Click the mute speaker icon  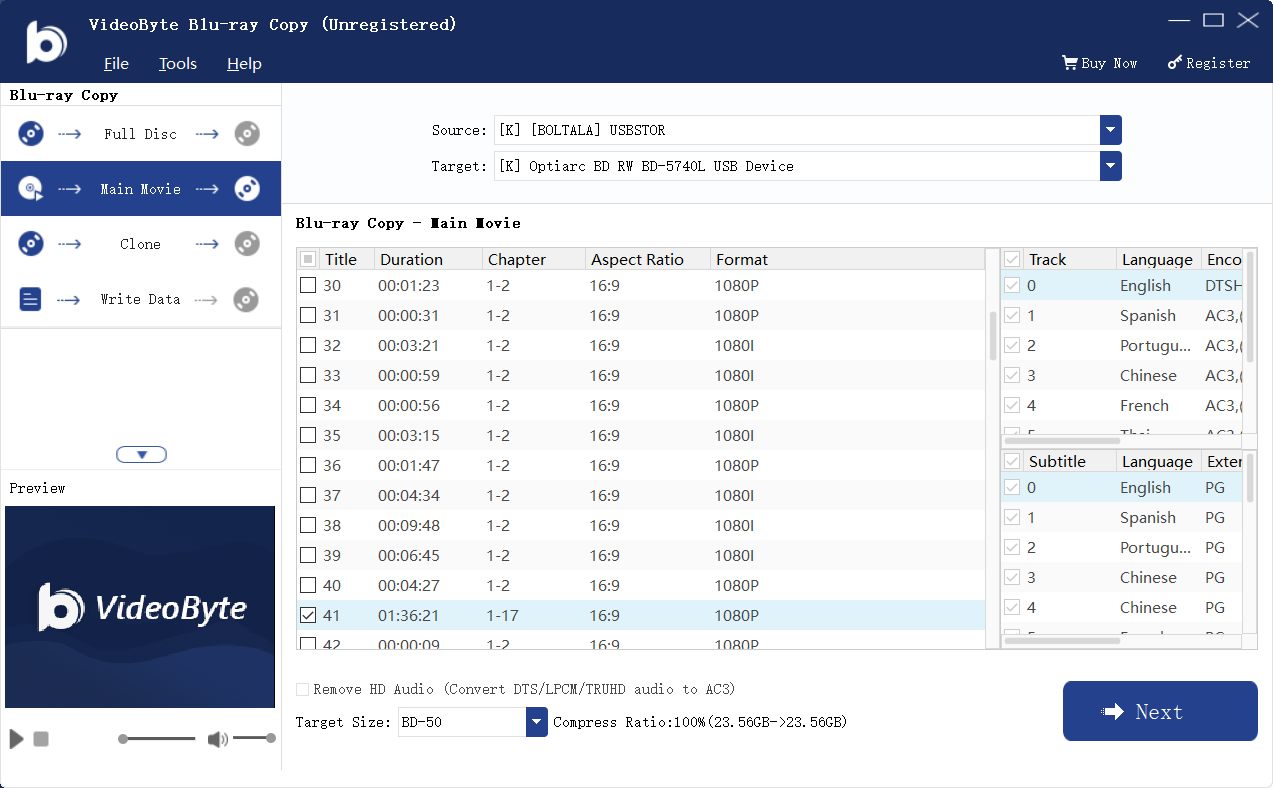(x=216, y=738)
